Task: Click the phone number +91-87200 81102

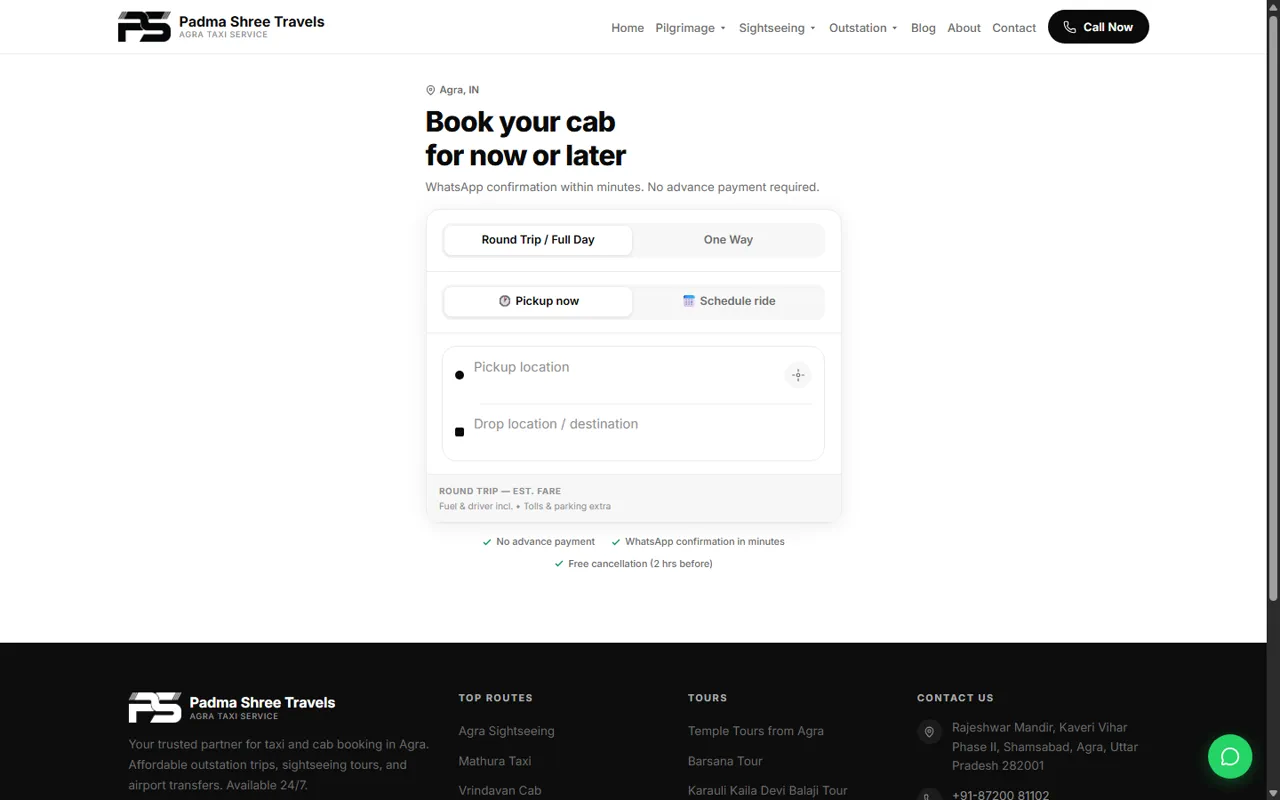Action: pyautogui.click(x=1000, y=795)
